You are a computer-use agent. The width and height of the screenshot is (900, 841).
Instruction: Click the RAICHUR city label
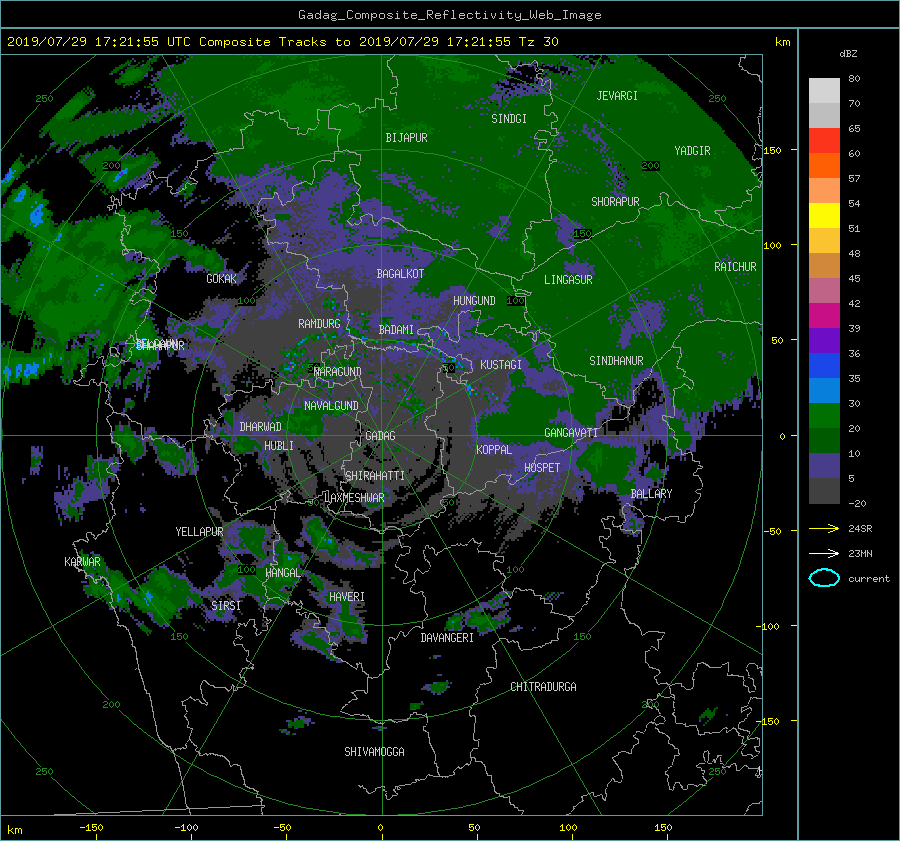click(735, 267)
